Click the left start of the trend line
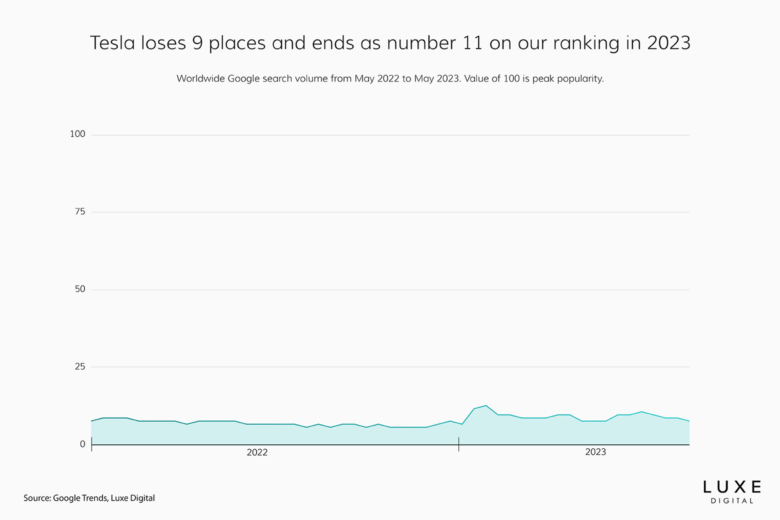The image size is (780, 520). 92,421
